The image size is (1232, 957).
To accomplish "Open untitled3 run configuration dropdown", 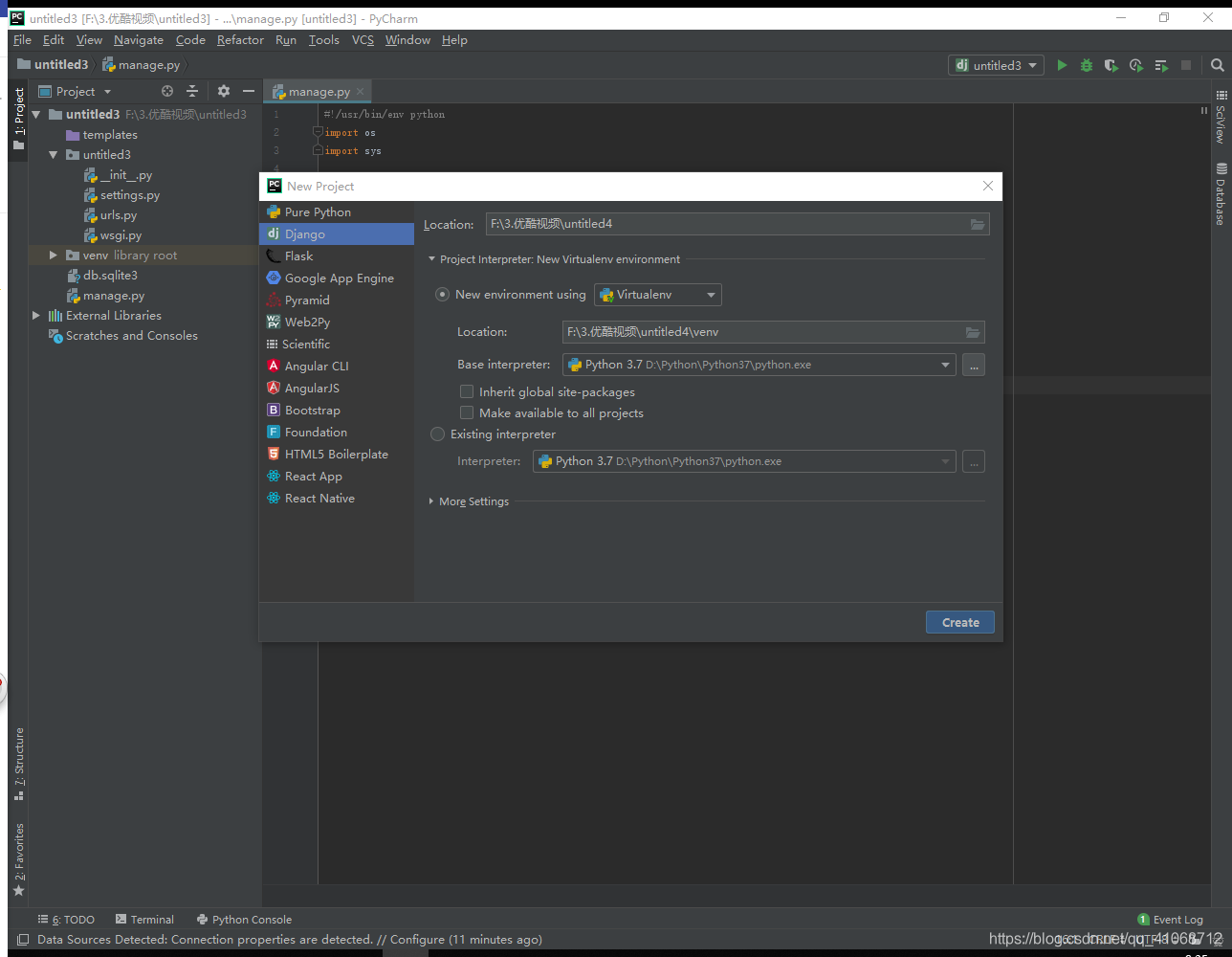I will tap(996, 65).
